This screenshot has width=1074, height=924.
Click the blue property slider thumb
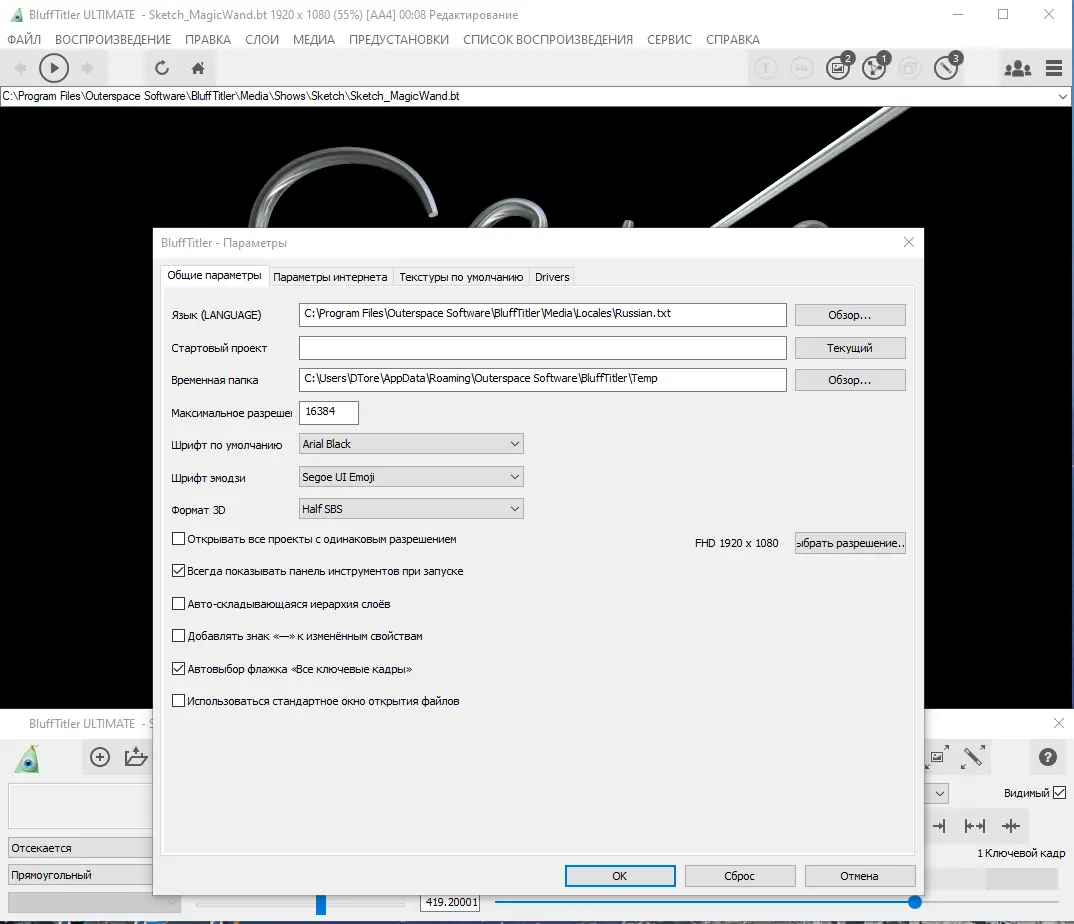pyautogui.click(x=321, y=904)
